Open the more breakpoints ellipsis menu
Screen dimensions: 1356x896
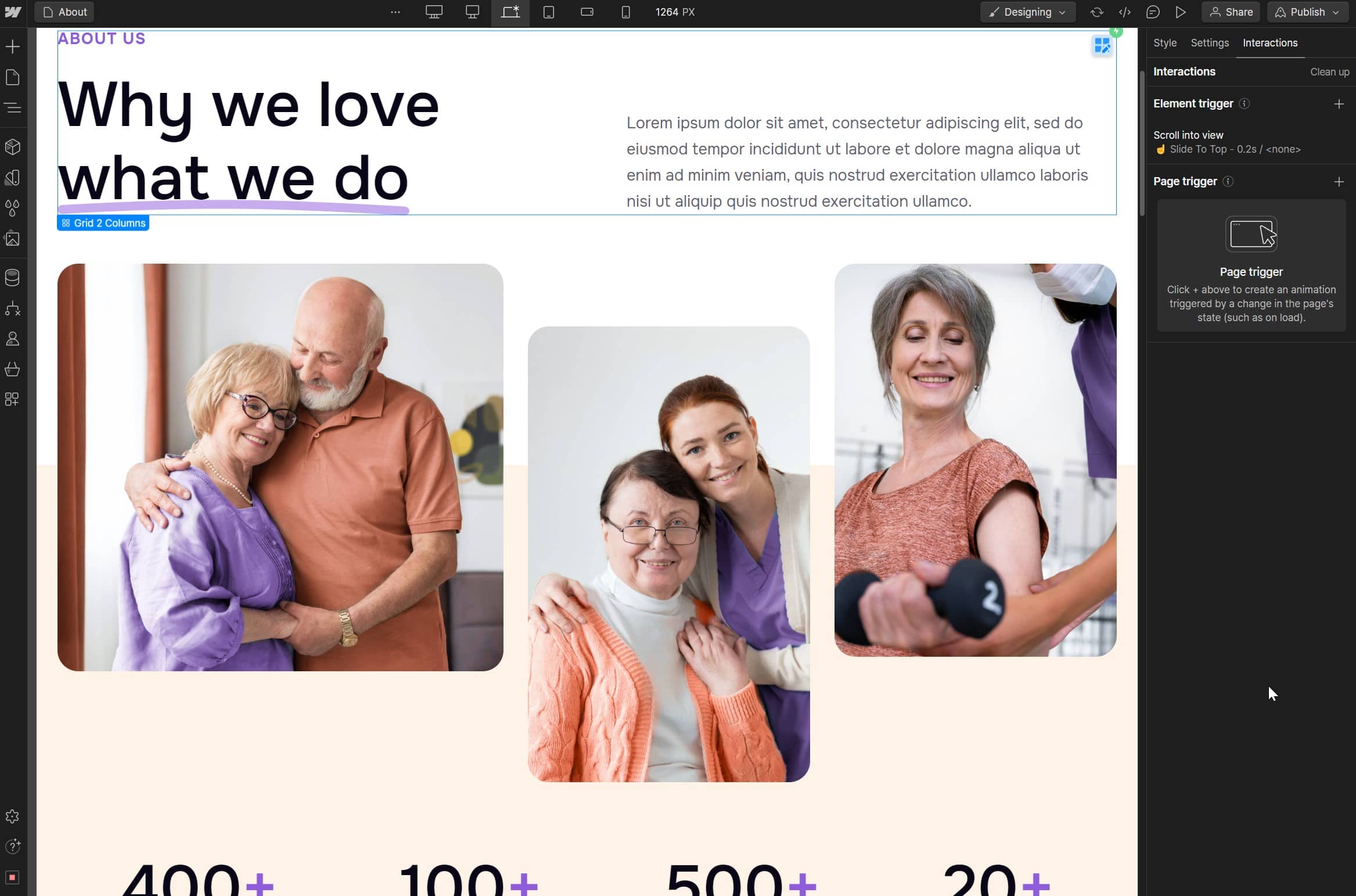[395, 12]
